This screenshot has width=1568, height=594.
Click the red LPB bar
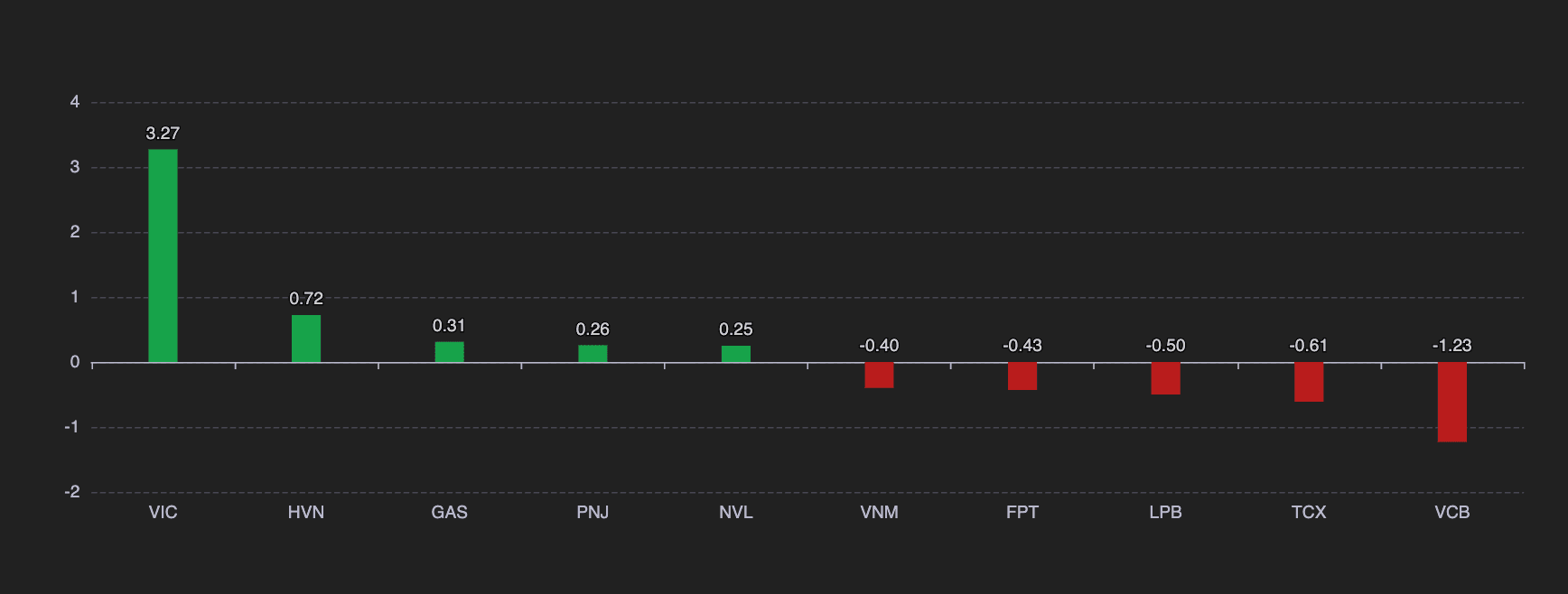(x=1165, y=378)
